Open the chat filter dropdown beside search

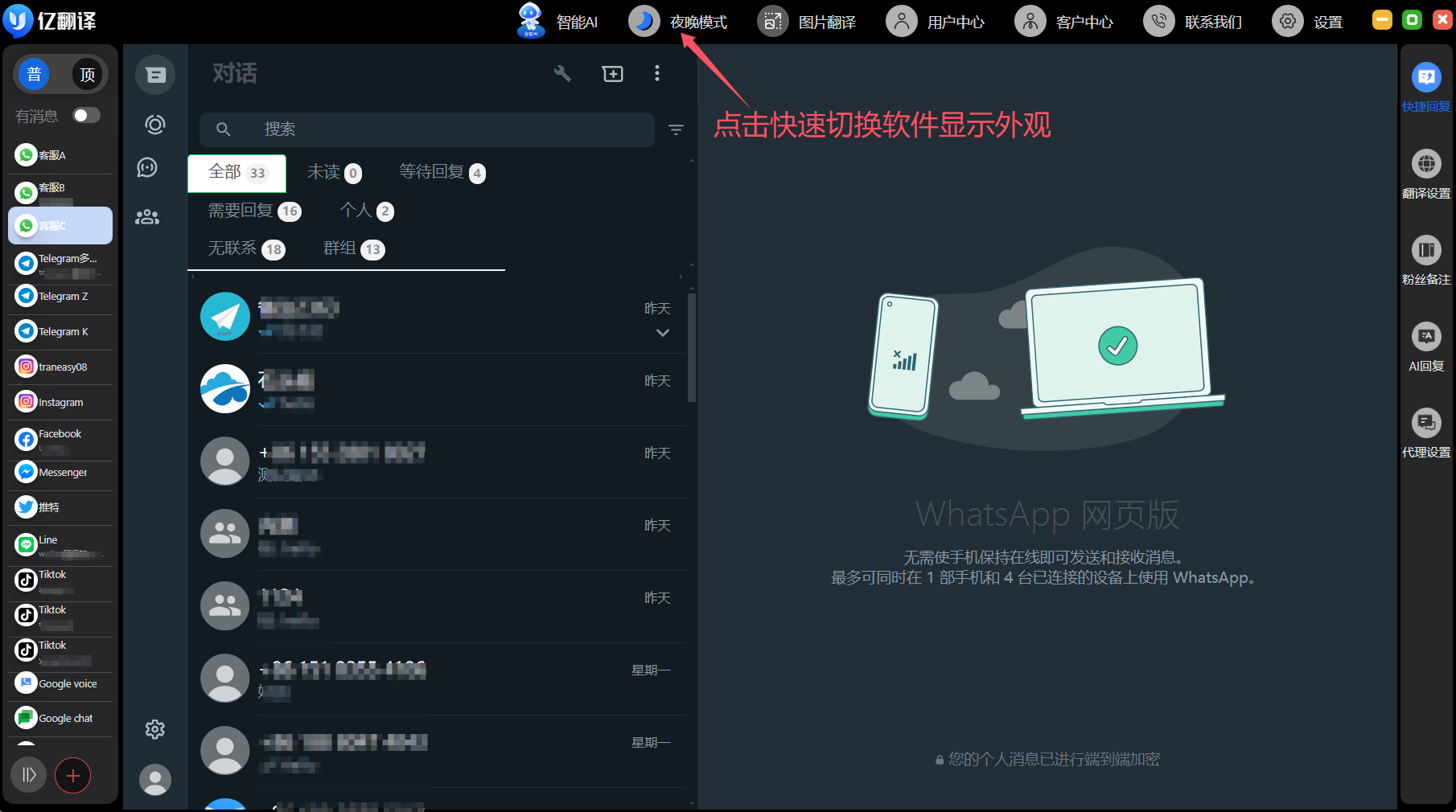676,129
